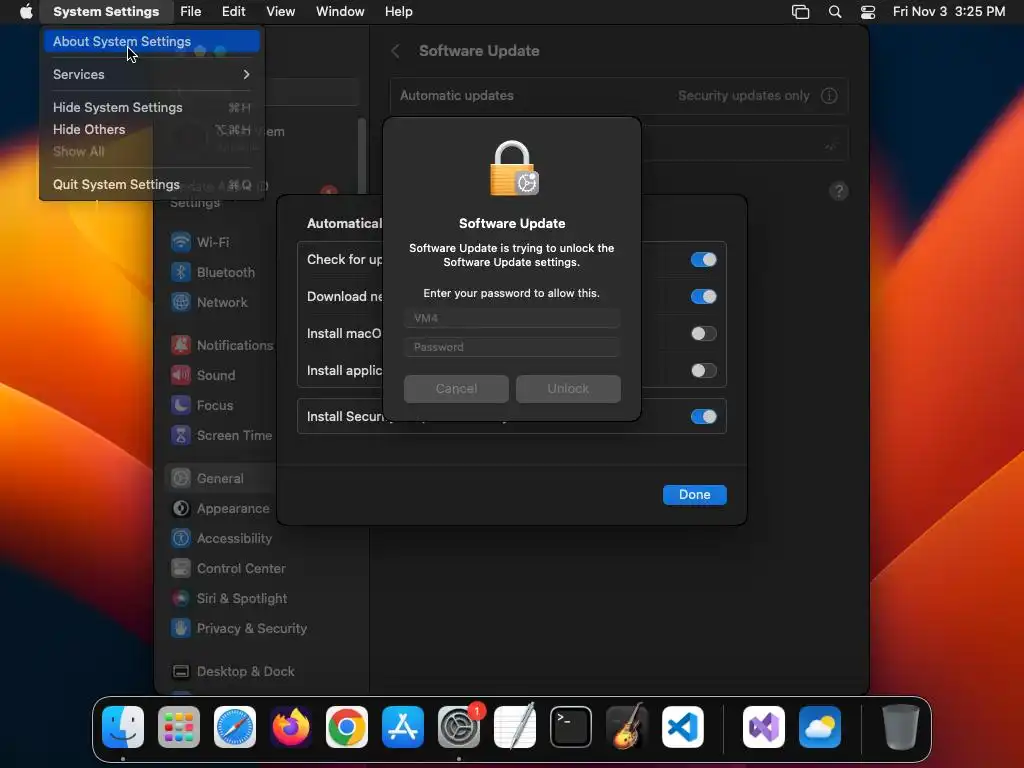This screenshot has height=768, width=1024.
Task: Open Focus settings in the sidebar
Action: 202,405
